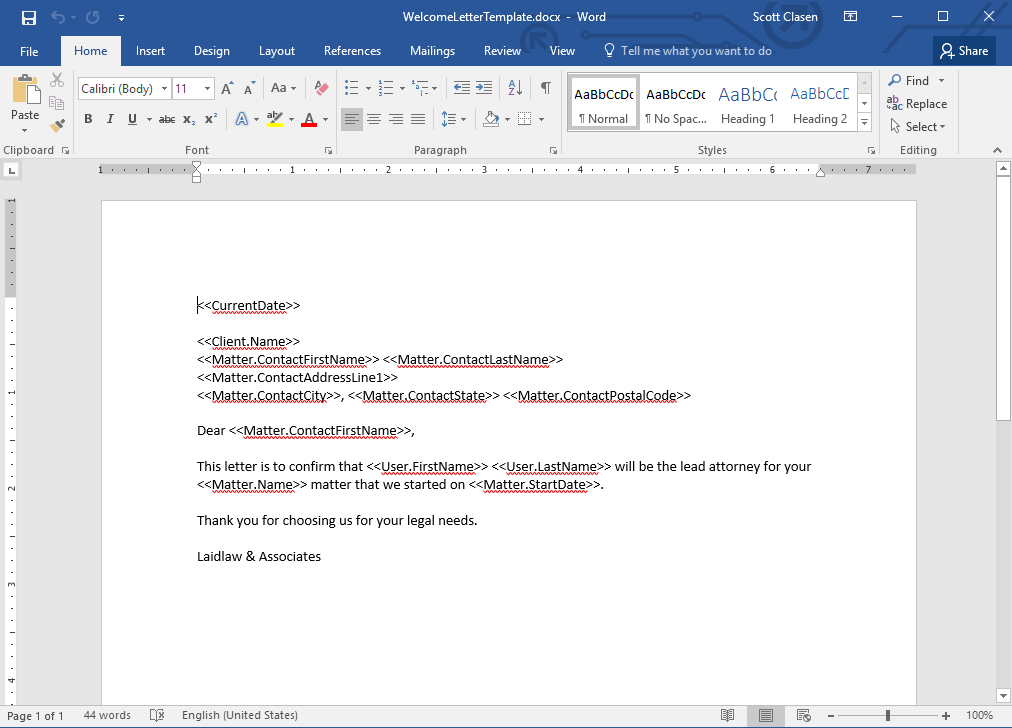The width and height of the screenshot is (1012, 728).
Task: Click the Grow Font icon
Action: 227,89
